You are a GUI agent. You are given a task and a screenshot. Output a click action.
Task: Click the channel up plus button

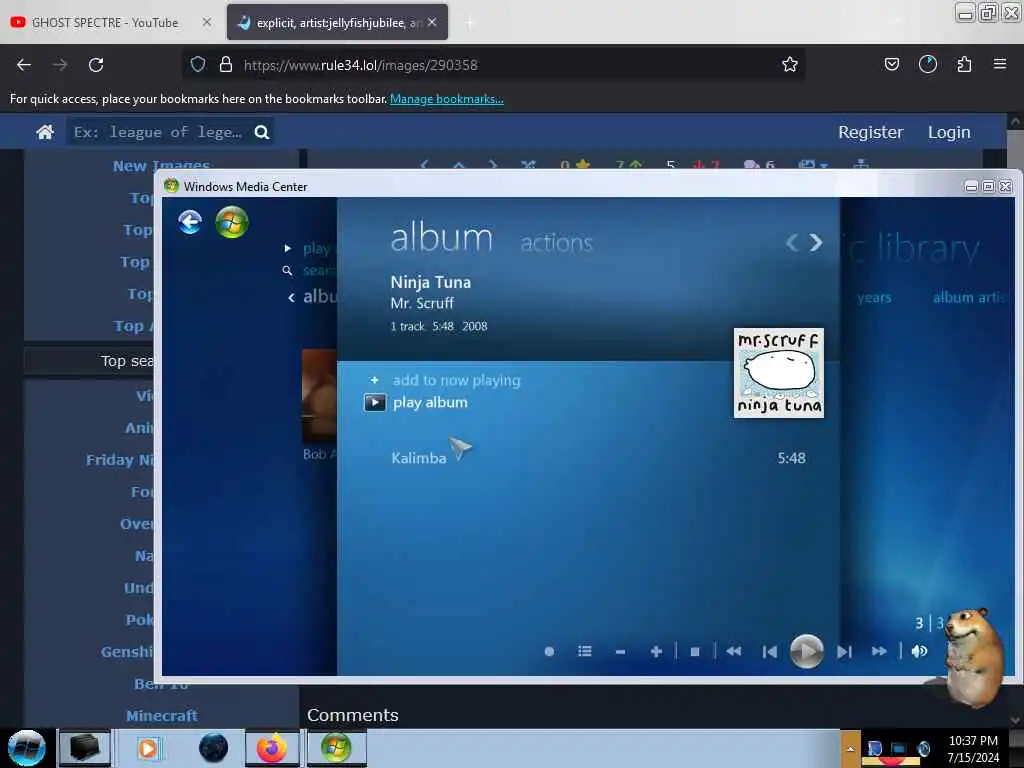click(656, 652)
